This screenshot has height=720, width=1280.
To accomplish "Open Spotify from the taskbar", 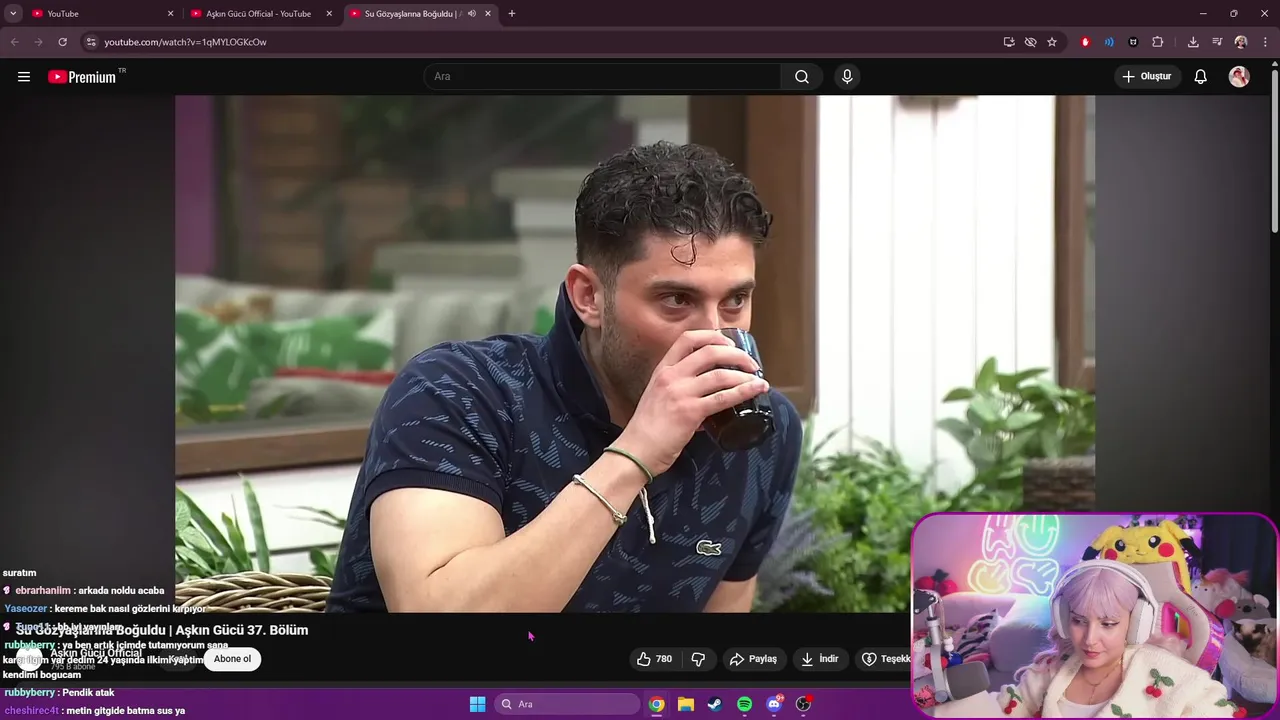I will [744, 704].
